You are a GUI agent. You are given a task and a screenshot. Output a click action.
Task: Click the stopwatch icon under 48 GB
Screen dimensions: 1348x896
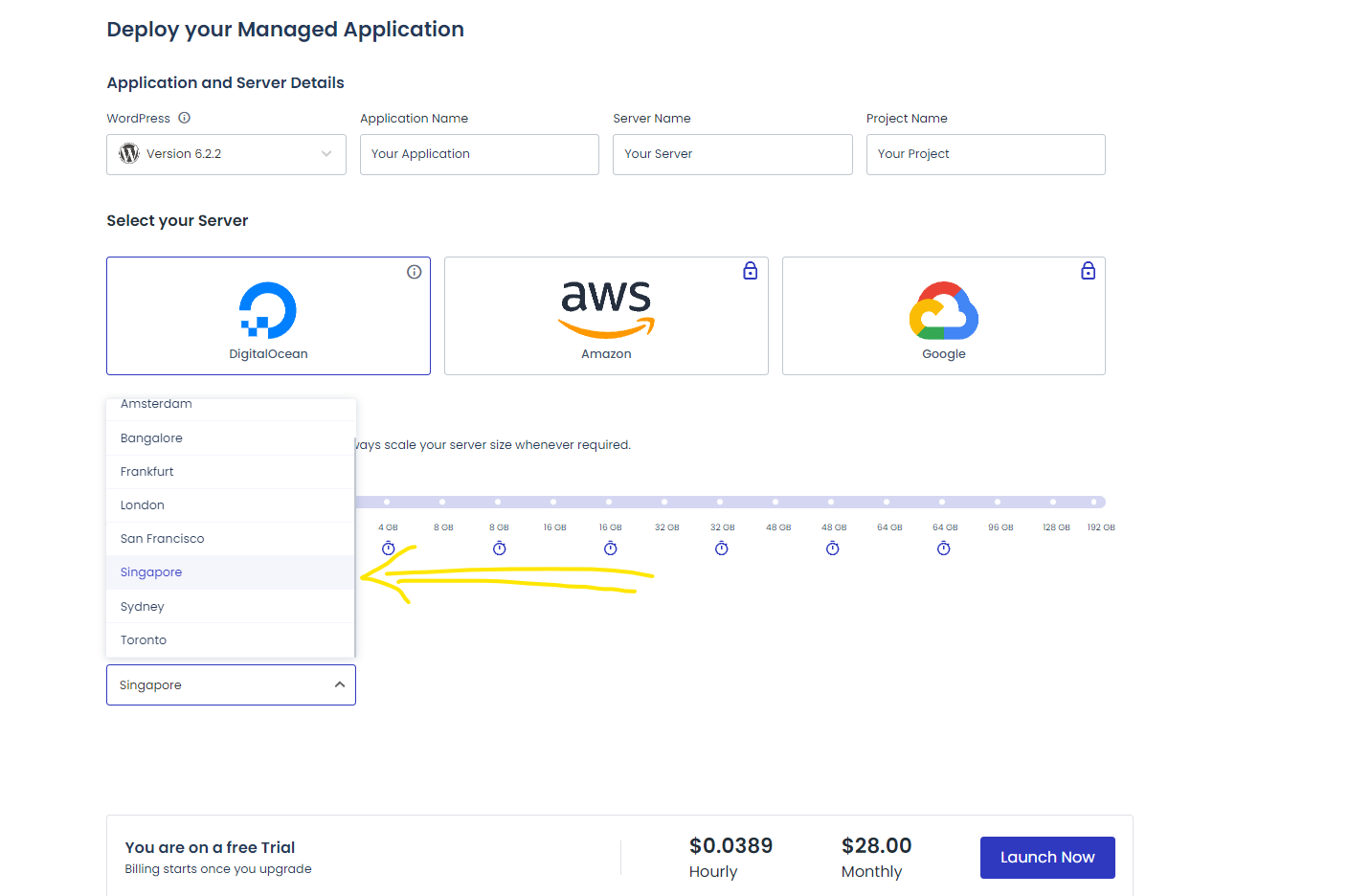(833, 549)
